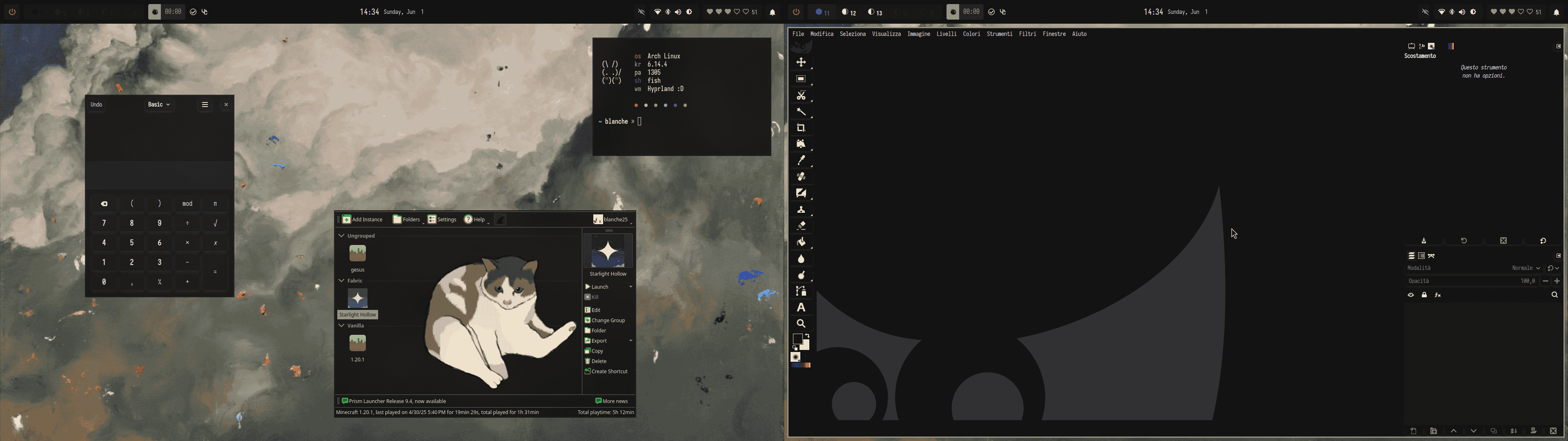Swap foreground and background colors
The width and height of the screenshot is (1568, 441).
[807, 336]
